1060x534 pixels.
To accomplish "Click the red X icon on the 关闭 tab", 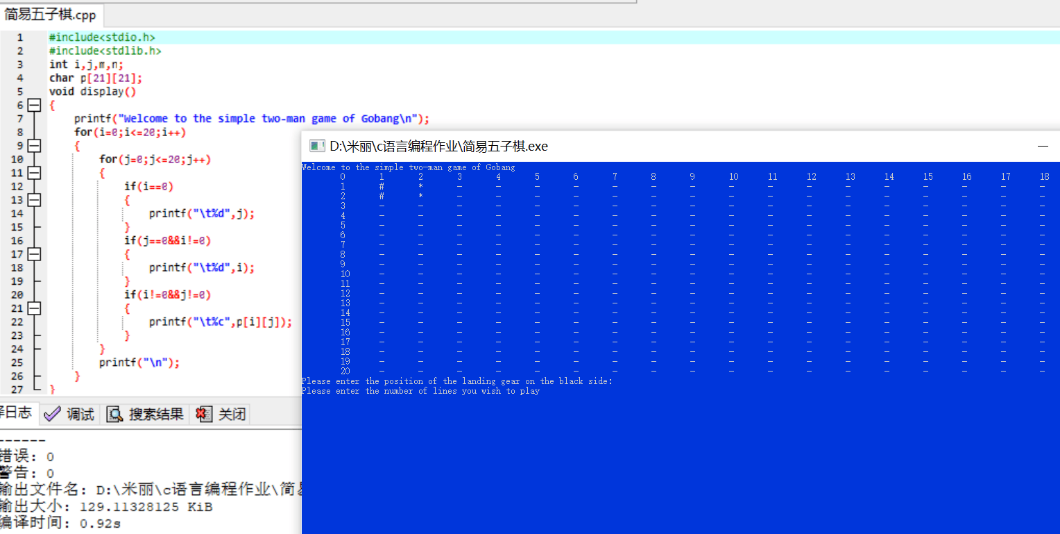I will tap(204, 414).
